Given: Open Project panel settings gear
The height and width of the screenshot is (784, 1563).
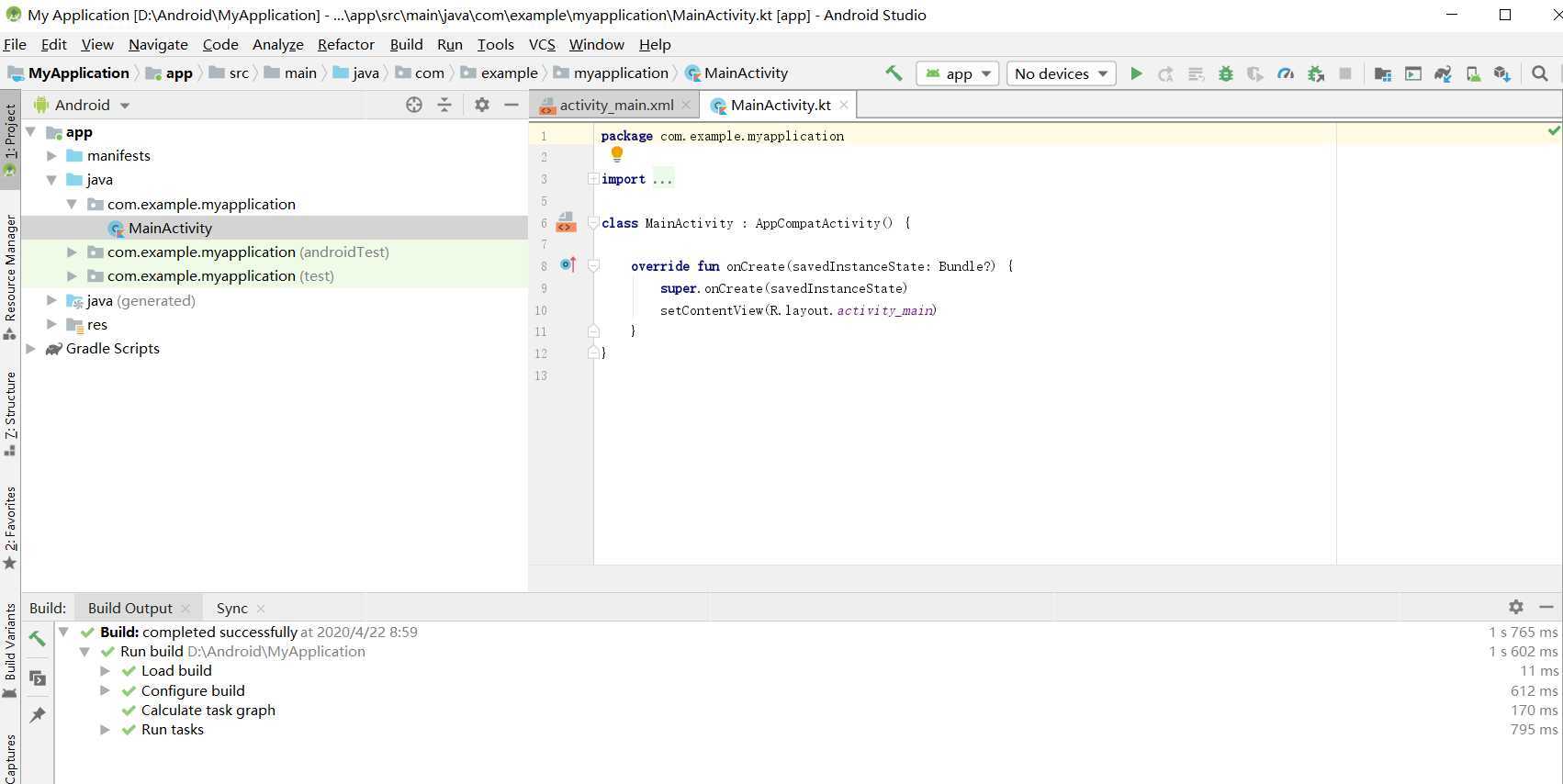Looking at the screenshot, I should [x=482, y=105].
